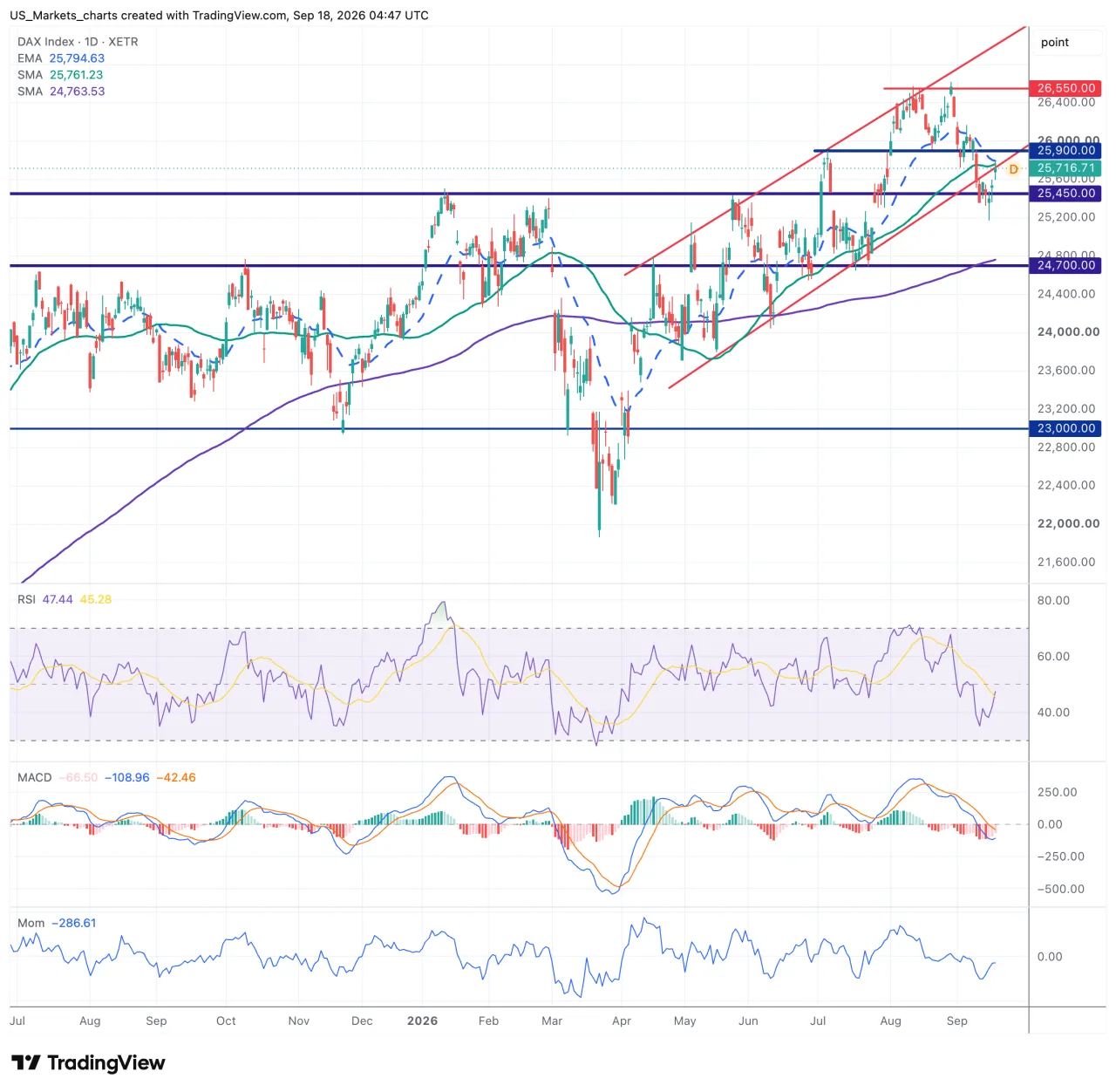Click the SMA value 25,761.23 in the legend

click(x=77, y=75)
